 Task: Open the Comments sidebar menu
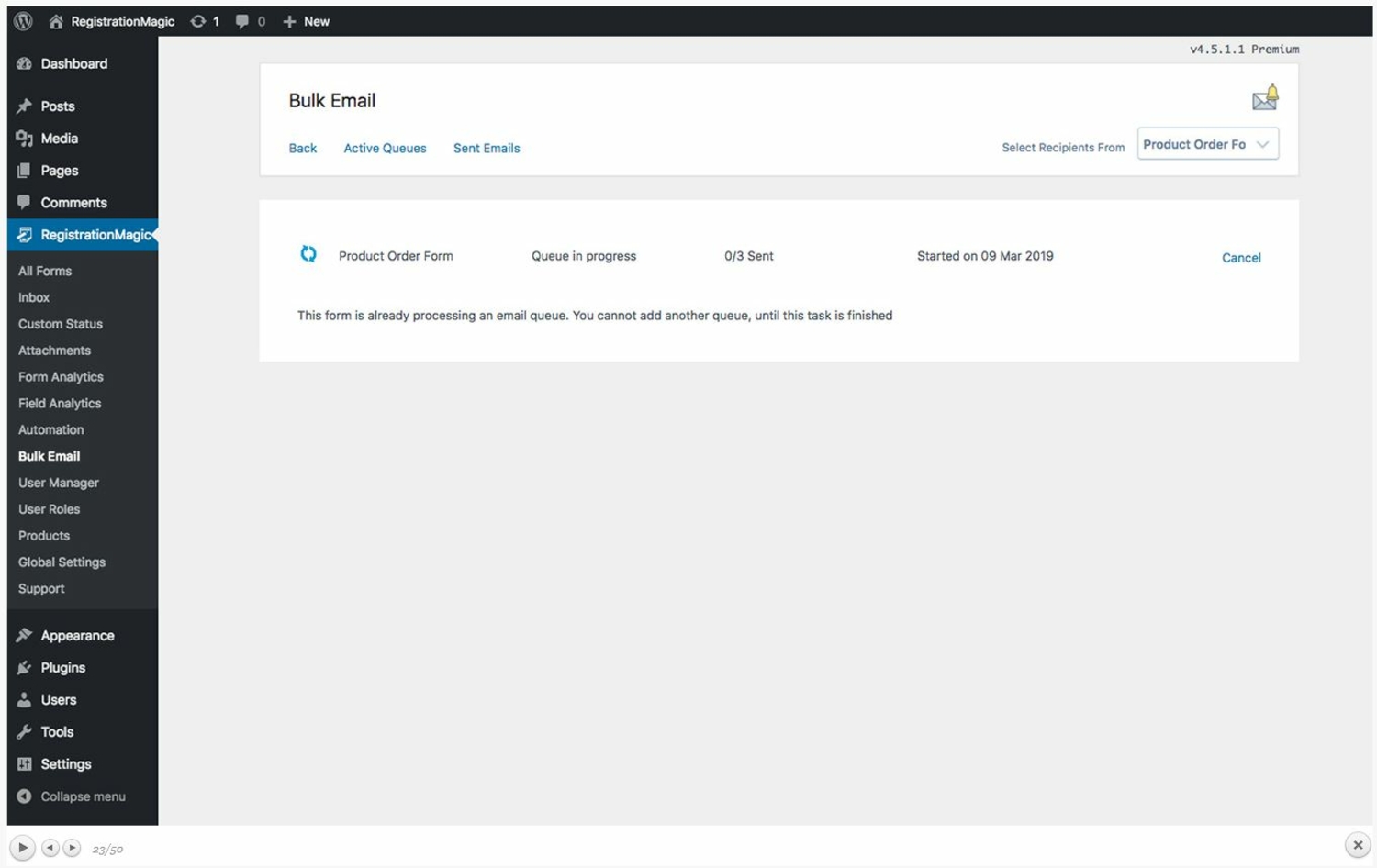[83, 203]
